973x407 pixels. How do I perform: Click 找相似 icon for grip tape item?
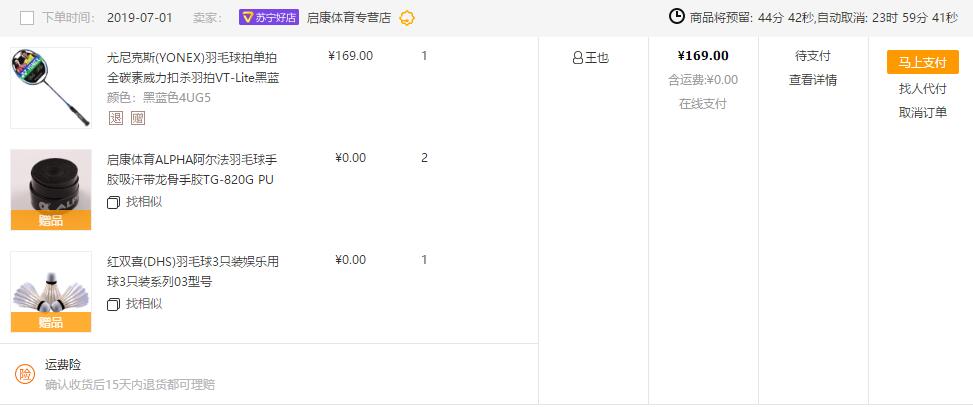[113, 202]
